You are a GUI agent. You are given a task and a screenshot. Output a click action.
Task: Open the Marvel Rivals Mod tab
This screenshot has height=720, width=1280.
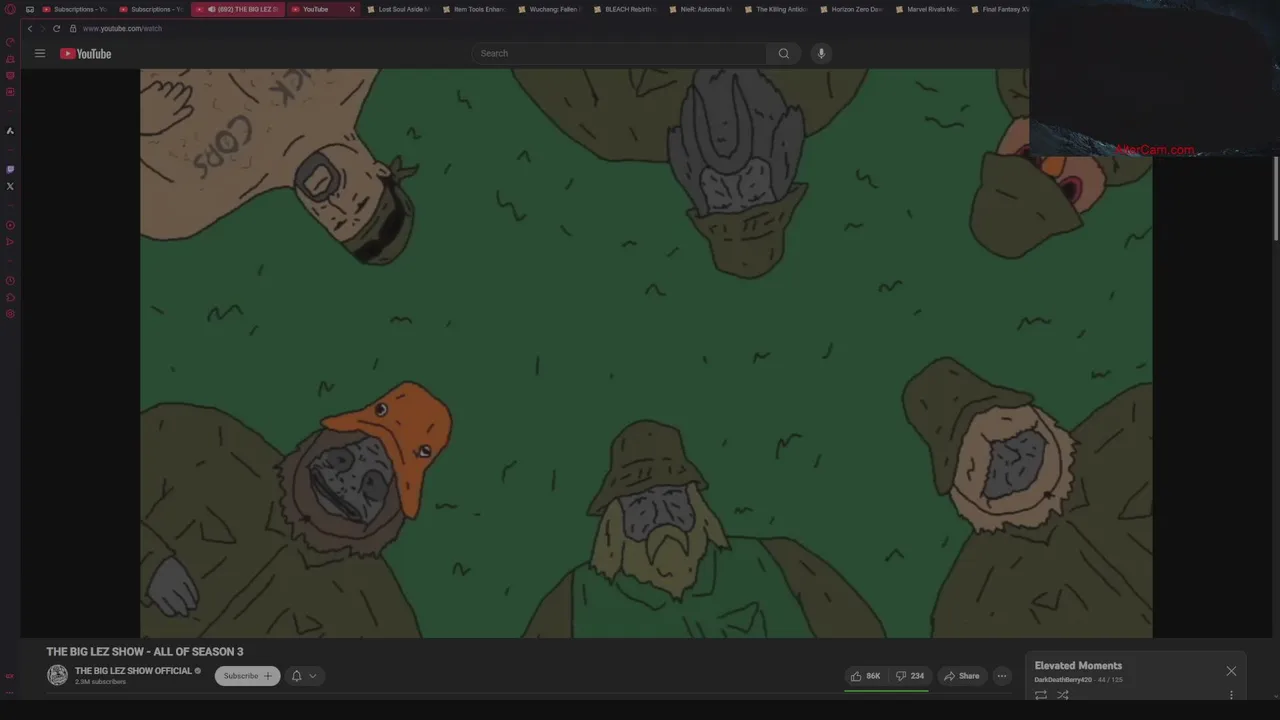click(x=926, y=9)
